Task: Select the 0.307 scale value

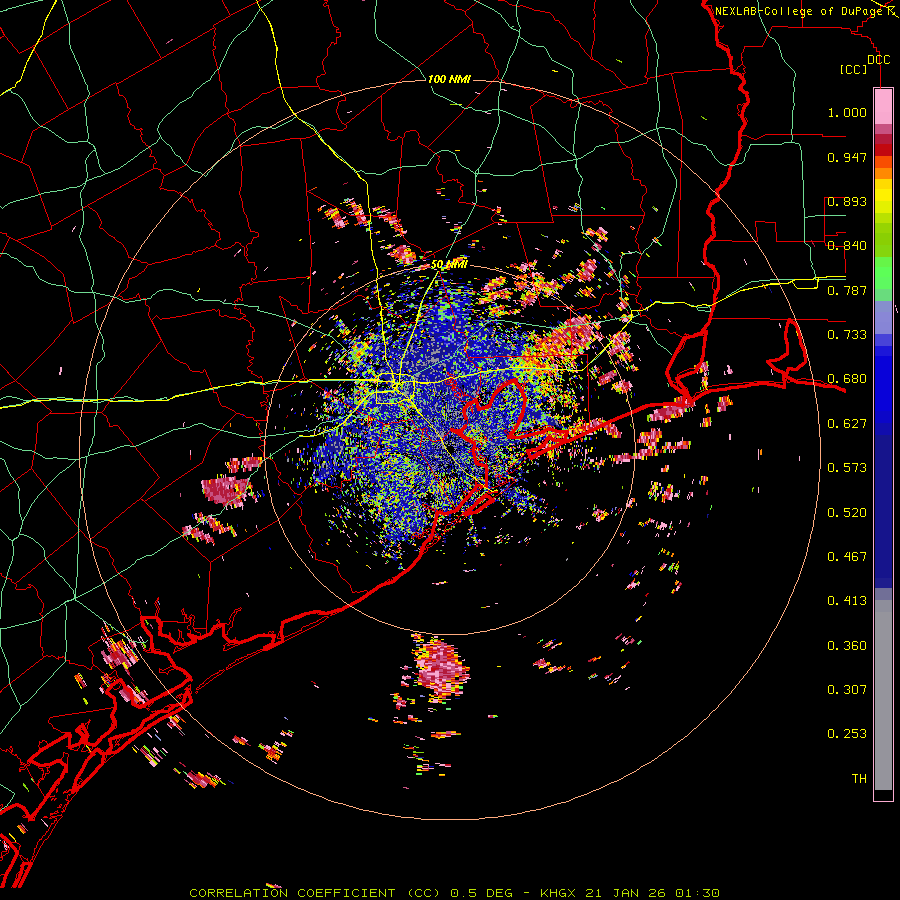Action: 847,690
